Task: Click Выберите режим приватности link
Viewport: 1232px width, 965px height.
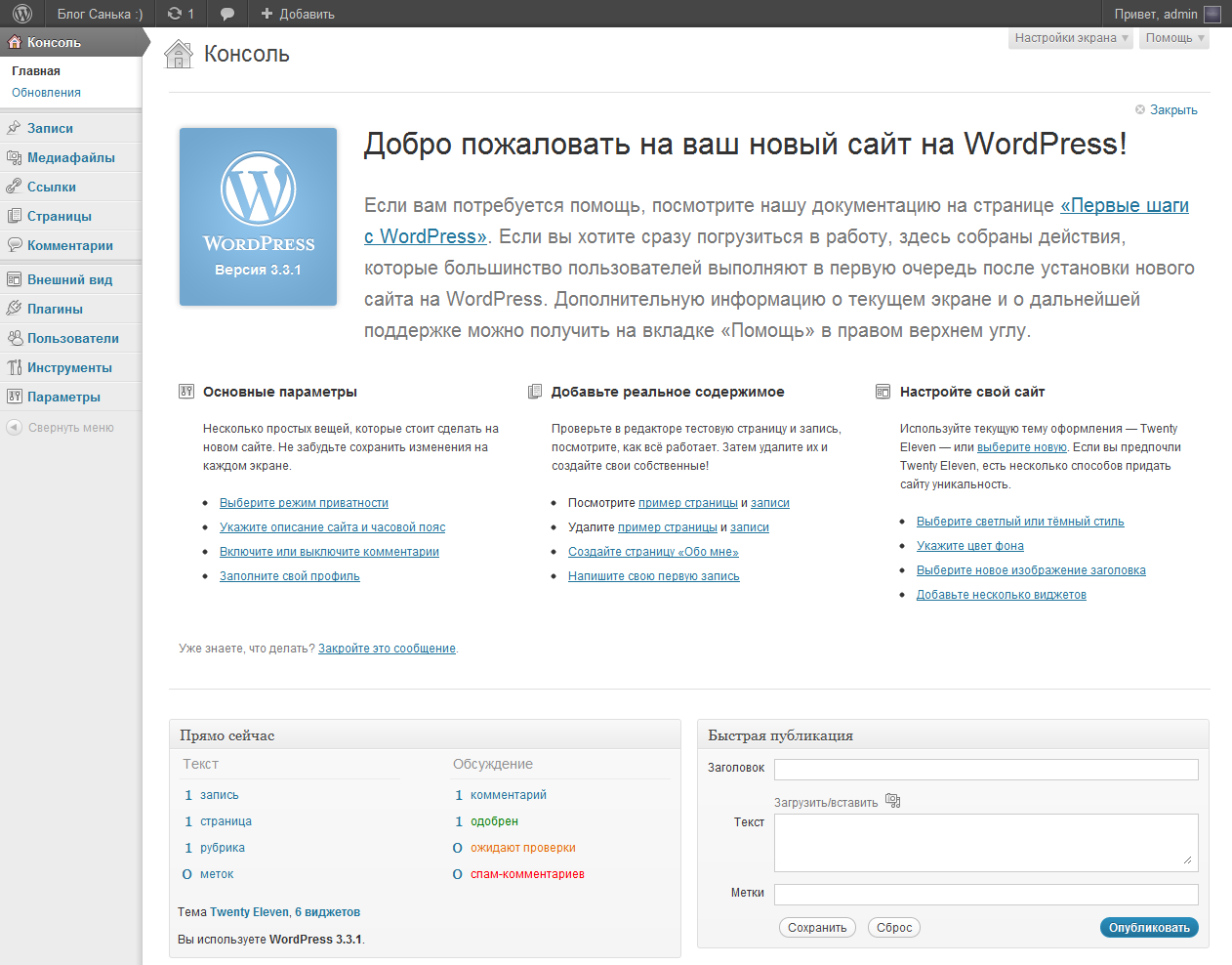Action: pyautogui.click(x=304, y=503)
